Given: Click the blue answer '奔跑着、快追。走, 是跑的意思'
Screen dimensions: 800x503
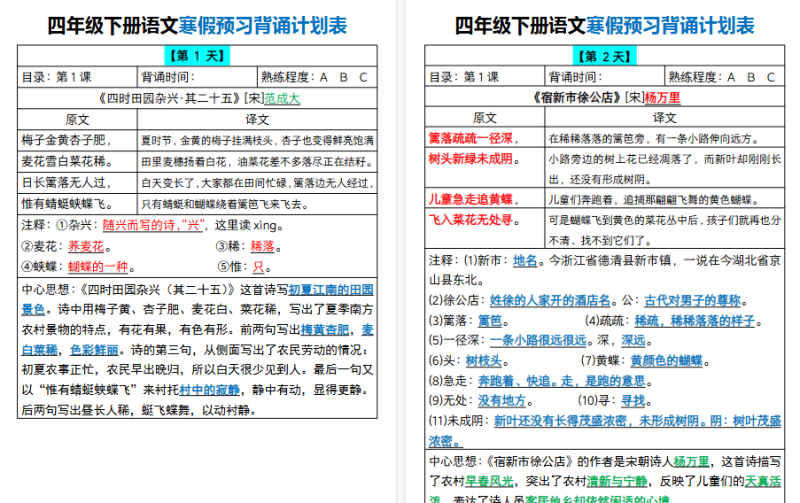Looking at the screenshot, I should (562, 381).
